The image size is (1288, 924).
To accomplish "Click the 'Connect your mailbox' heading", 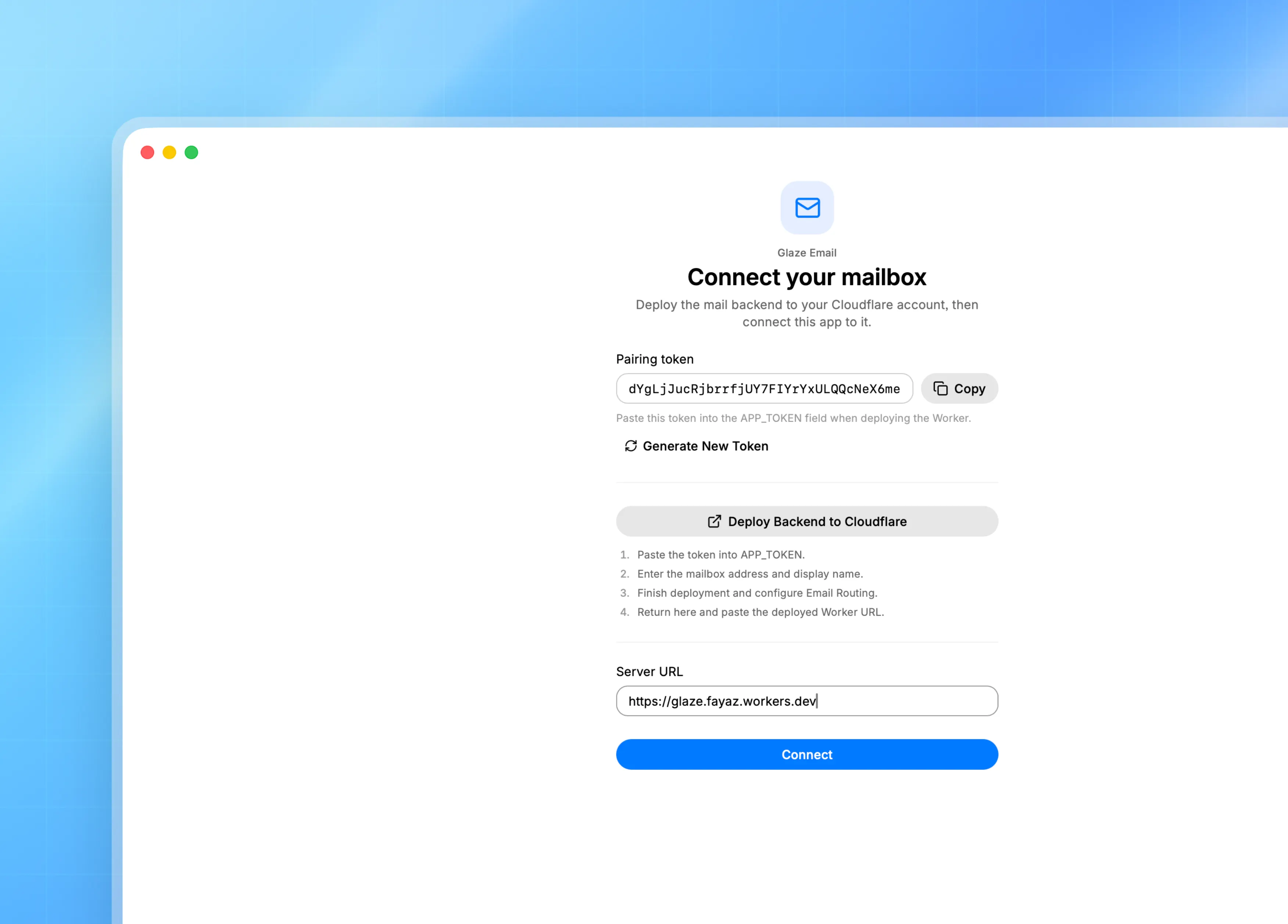I will click(807, 277).
